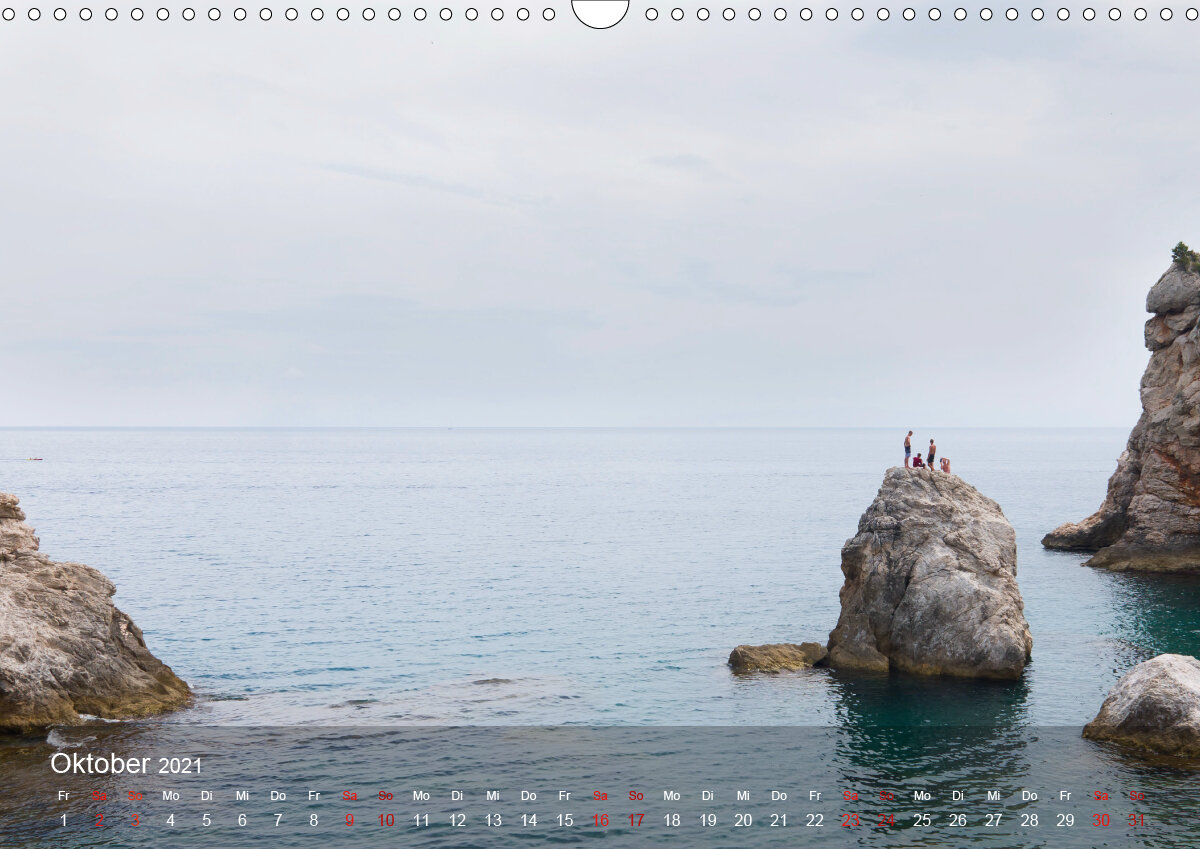Viewport: 1200px width, 849px height.
Task: Click the red date 30
Action: click(1101, 820)
